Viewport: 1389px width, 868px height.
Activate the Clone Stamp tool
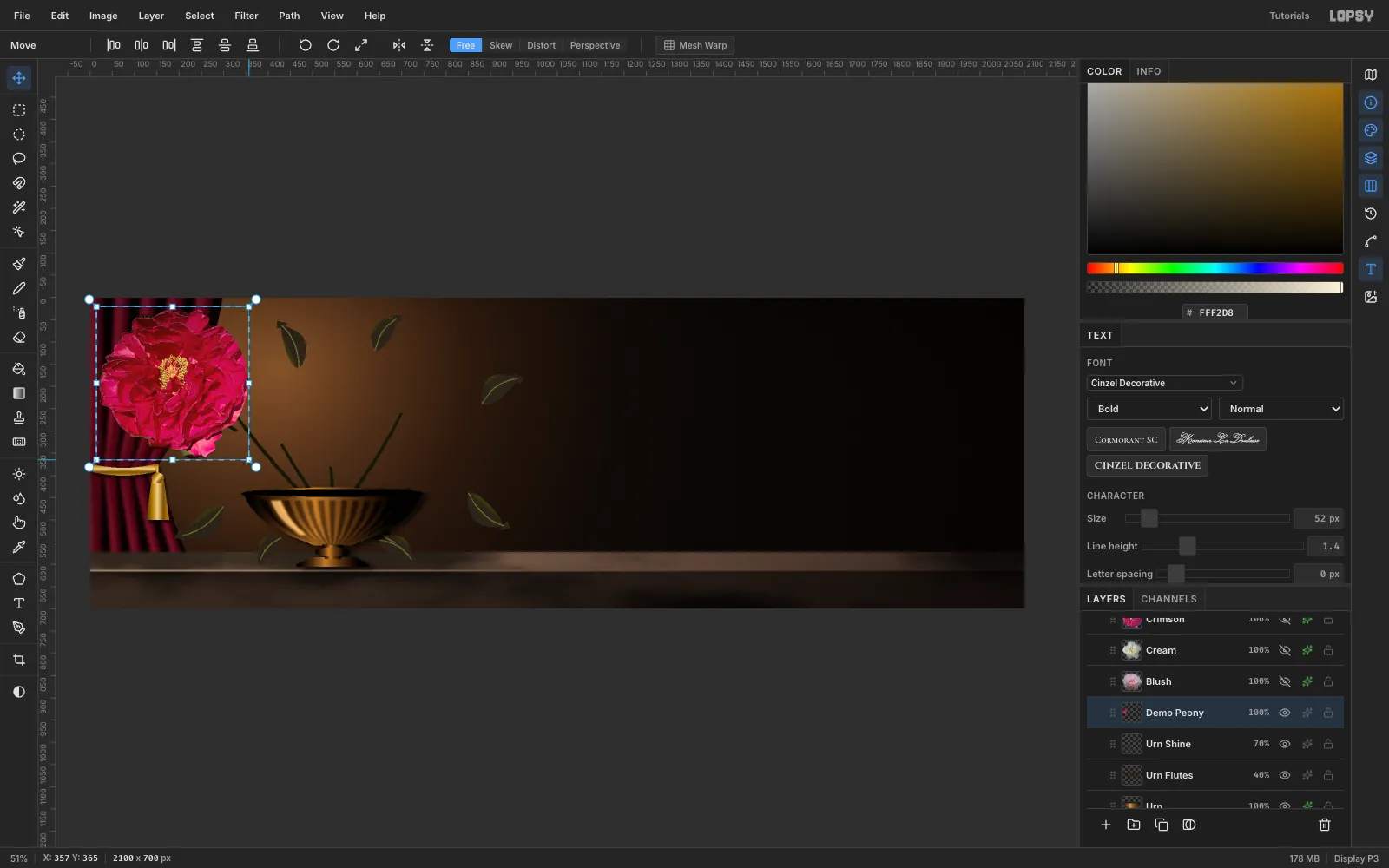19,418
